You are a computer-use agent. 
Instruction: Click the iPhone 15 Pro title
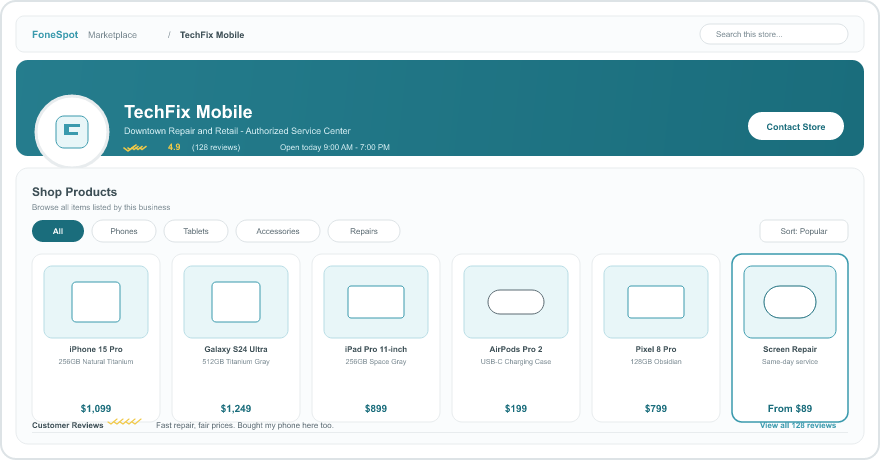click(96, 349)
